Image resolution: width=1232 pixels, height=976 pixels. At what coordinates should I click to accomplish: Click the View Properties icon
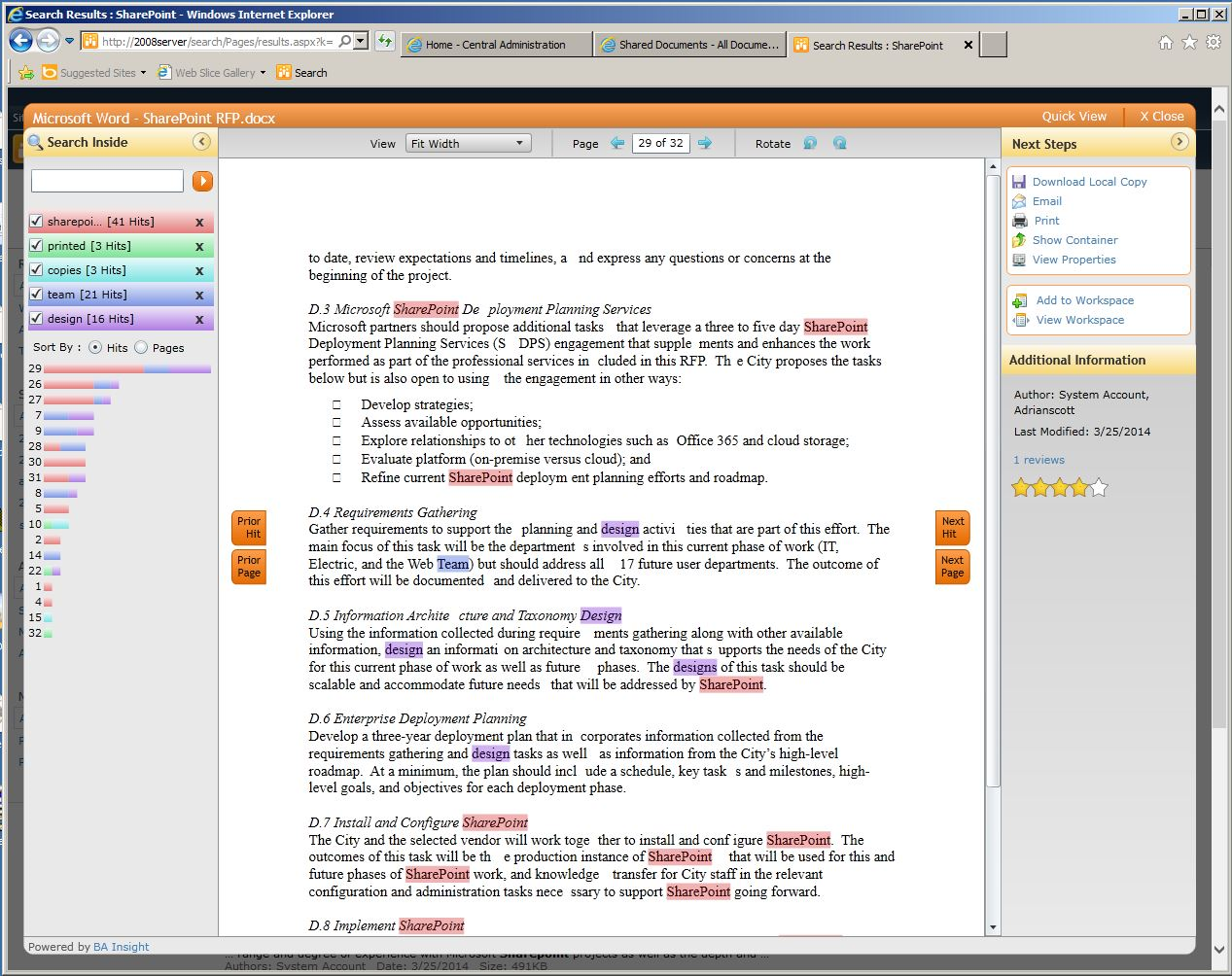[1019, 260]
